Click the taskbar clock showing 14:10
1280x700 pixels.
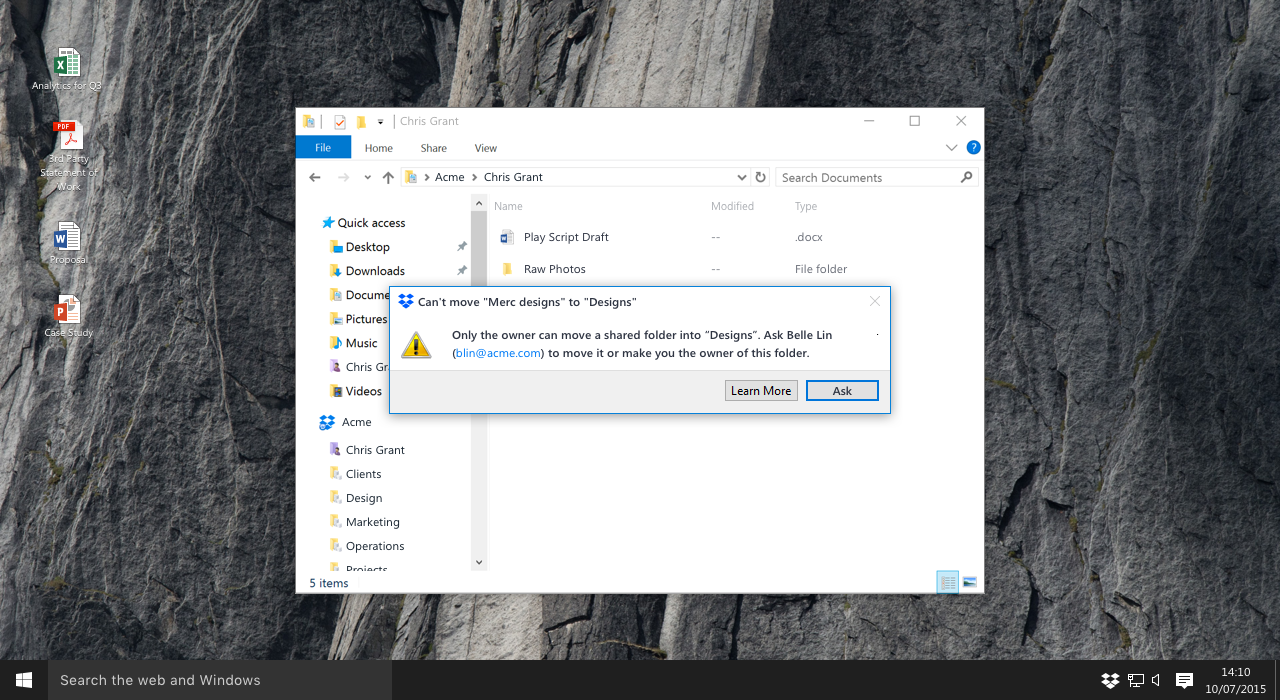(1236, 672)
